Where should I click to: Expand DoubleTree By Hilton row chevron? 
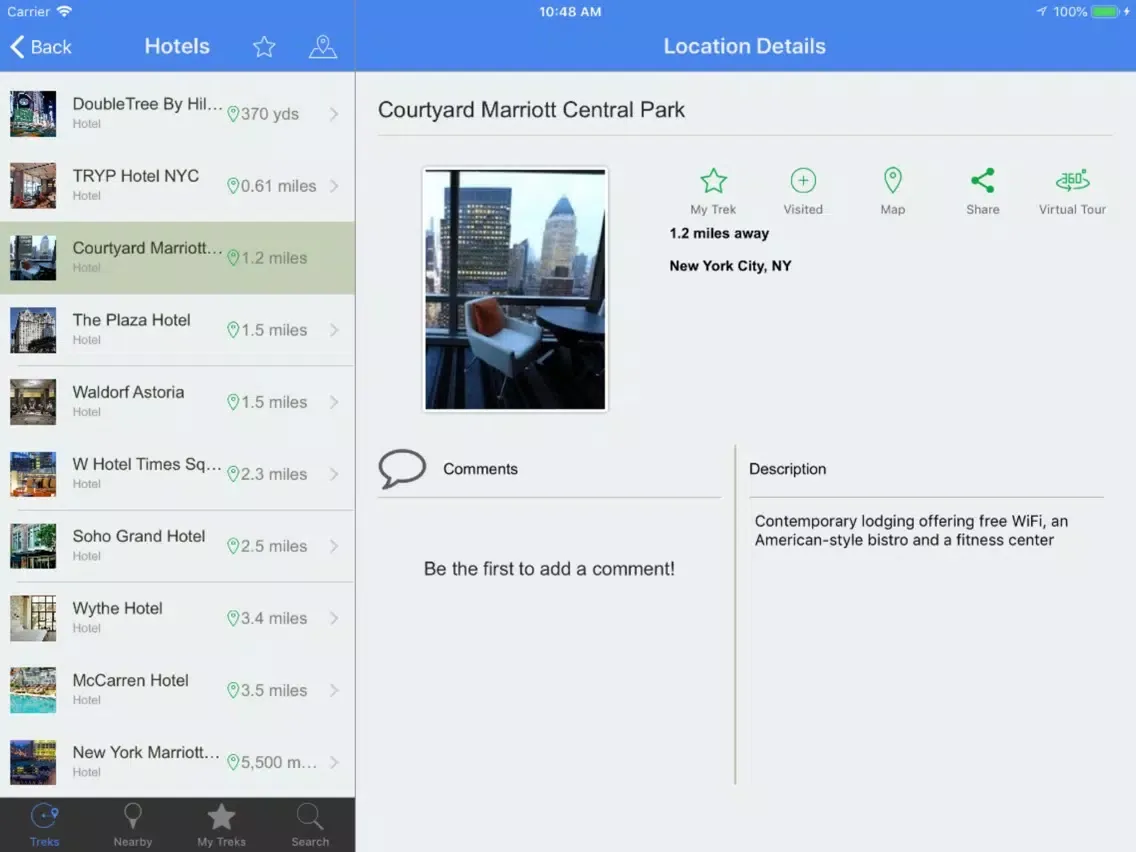tap(334, 114)
